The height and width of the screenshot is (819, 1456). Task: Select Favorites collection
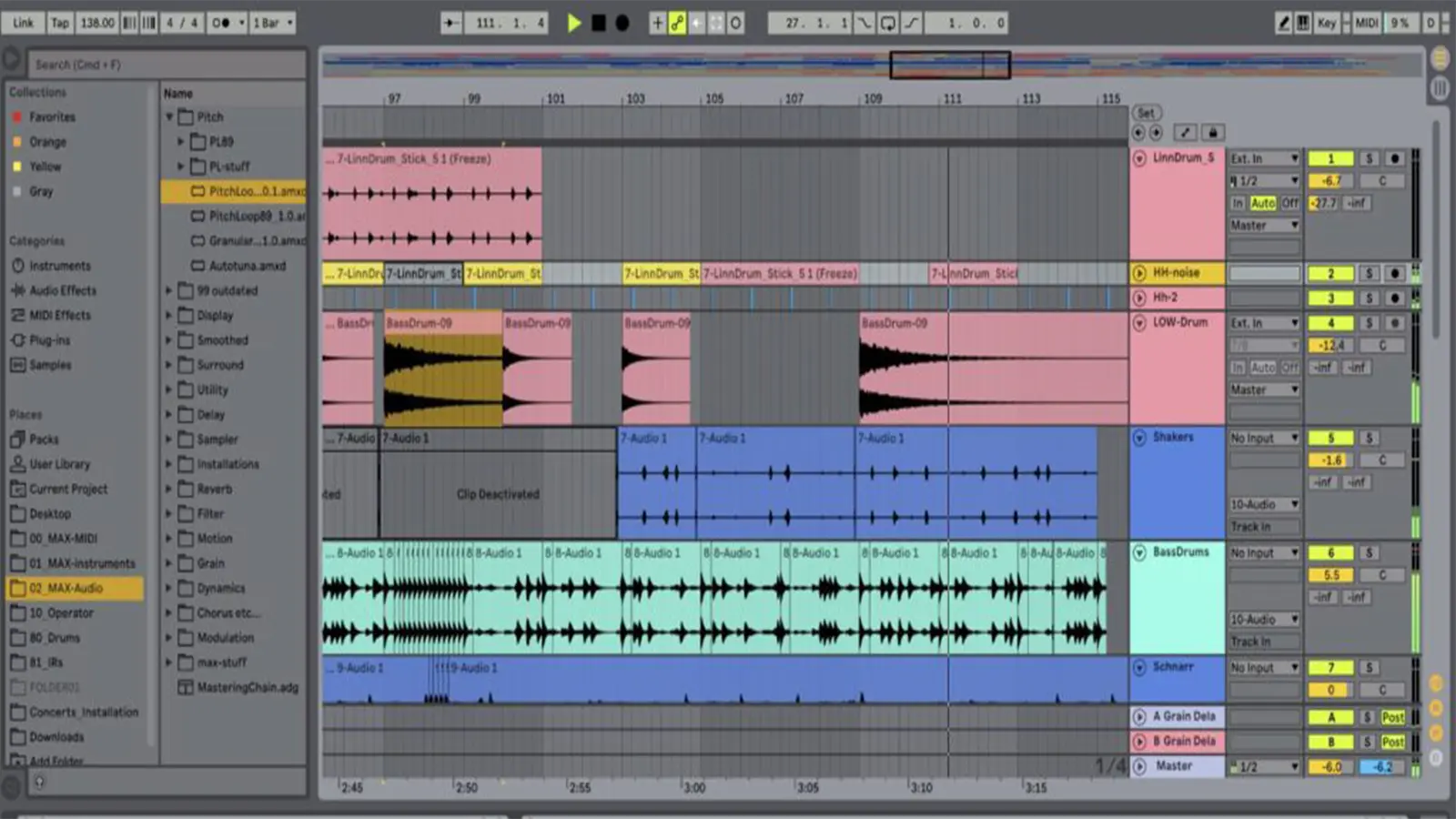52,117
